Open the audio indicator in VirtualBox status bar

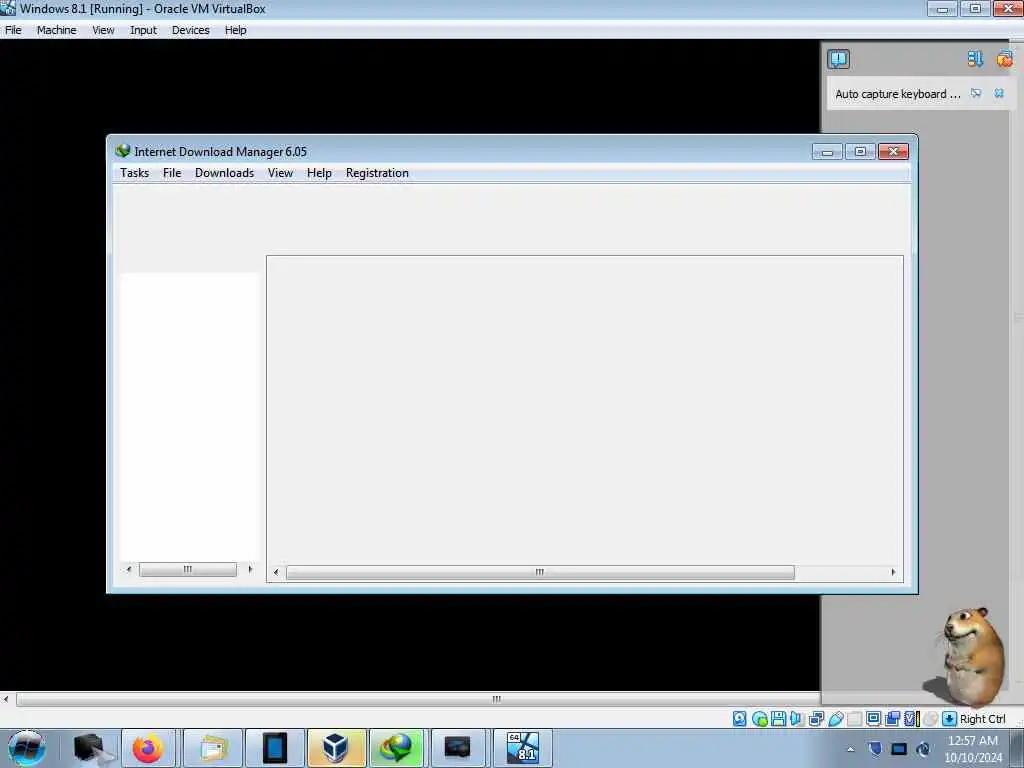point(797,719)
